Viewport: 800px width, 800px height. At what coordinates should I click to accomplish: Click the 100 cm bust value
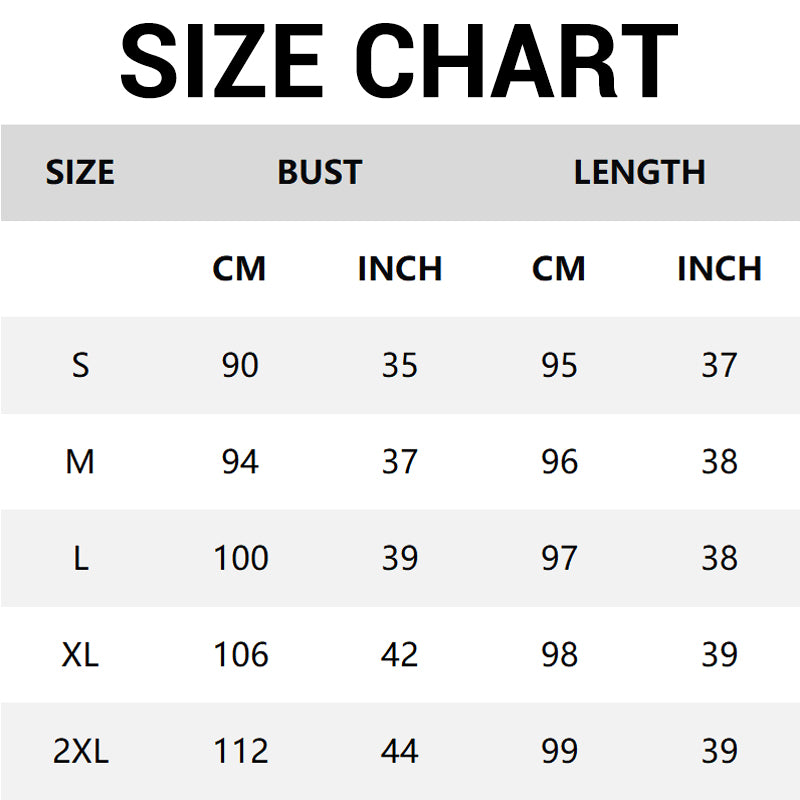click(240, 558)
